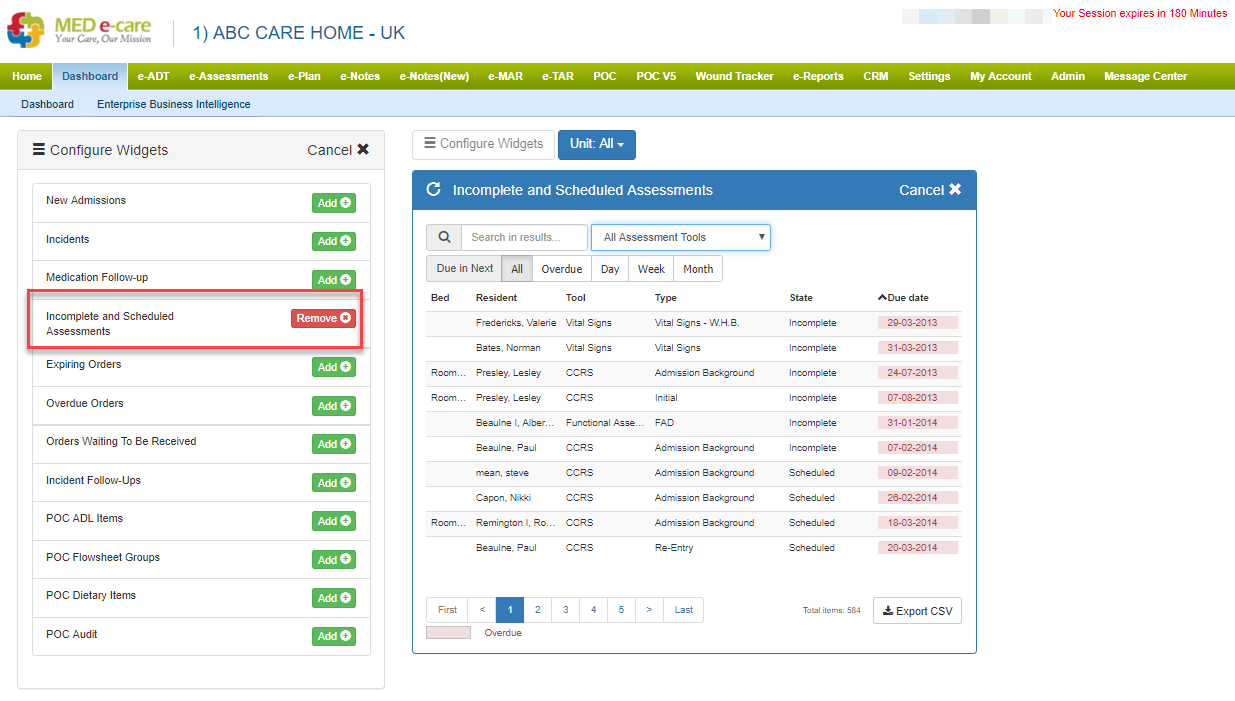Cancel the Configure Widgets panel

point(338,150)
